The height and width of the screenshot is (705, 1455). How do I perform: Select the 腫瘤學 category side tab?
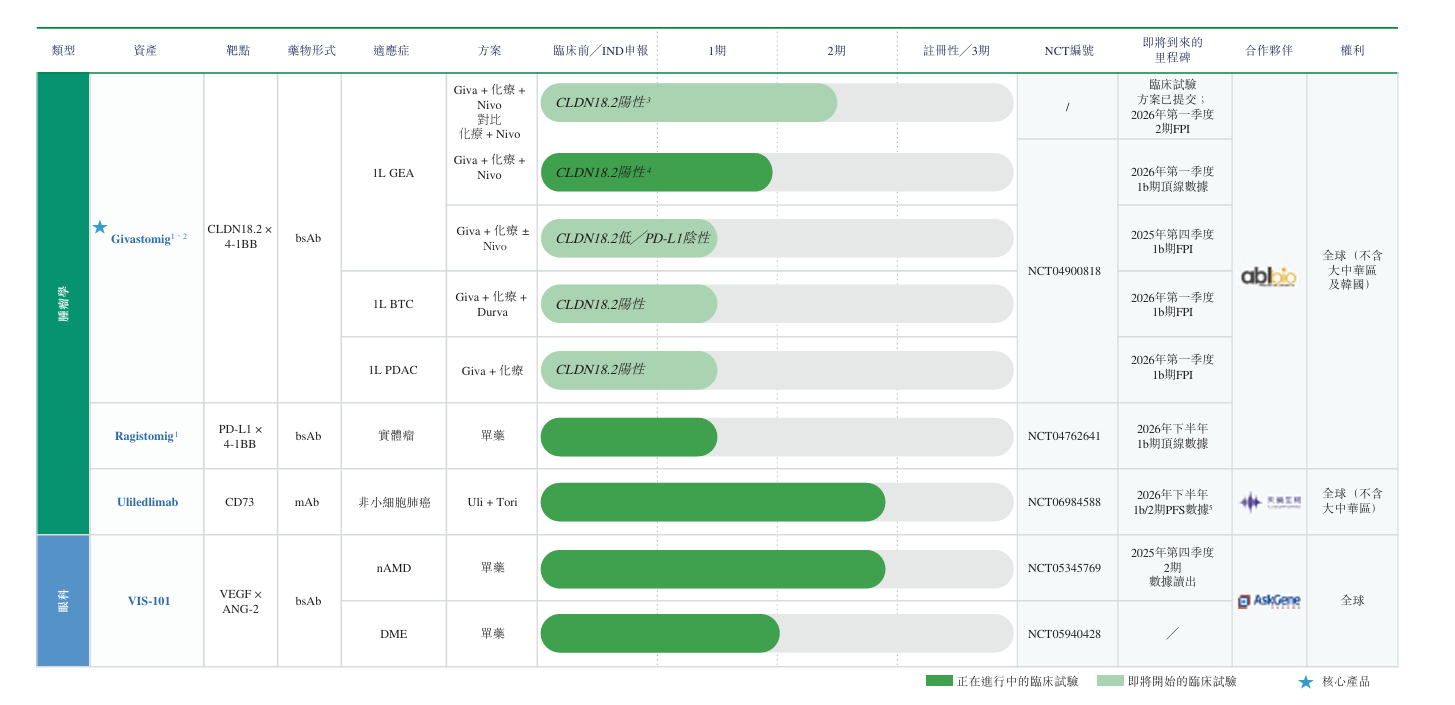pos(63,303)
